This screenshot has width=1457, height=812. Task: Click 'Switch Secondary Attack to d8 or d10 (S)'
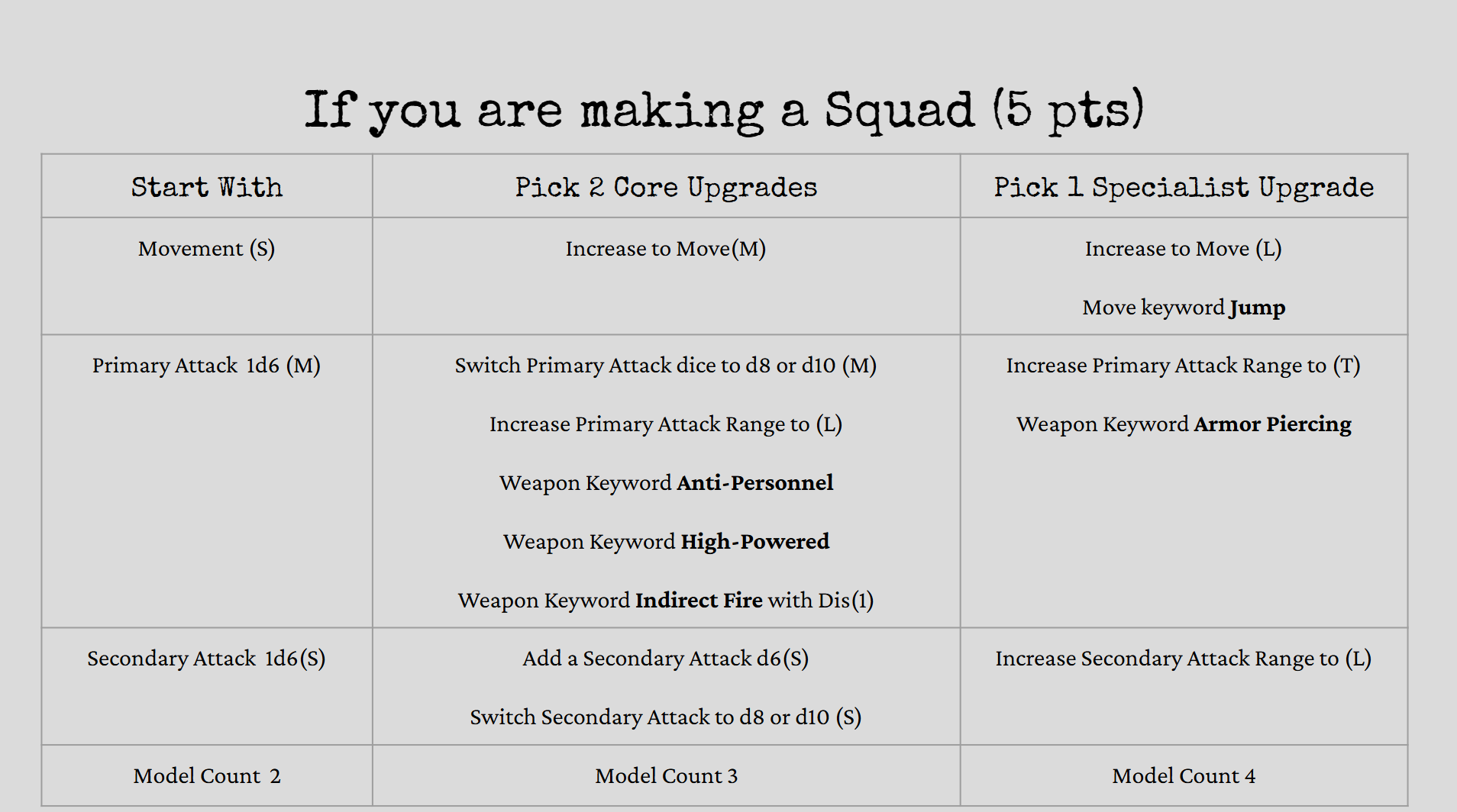point(666,717)
